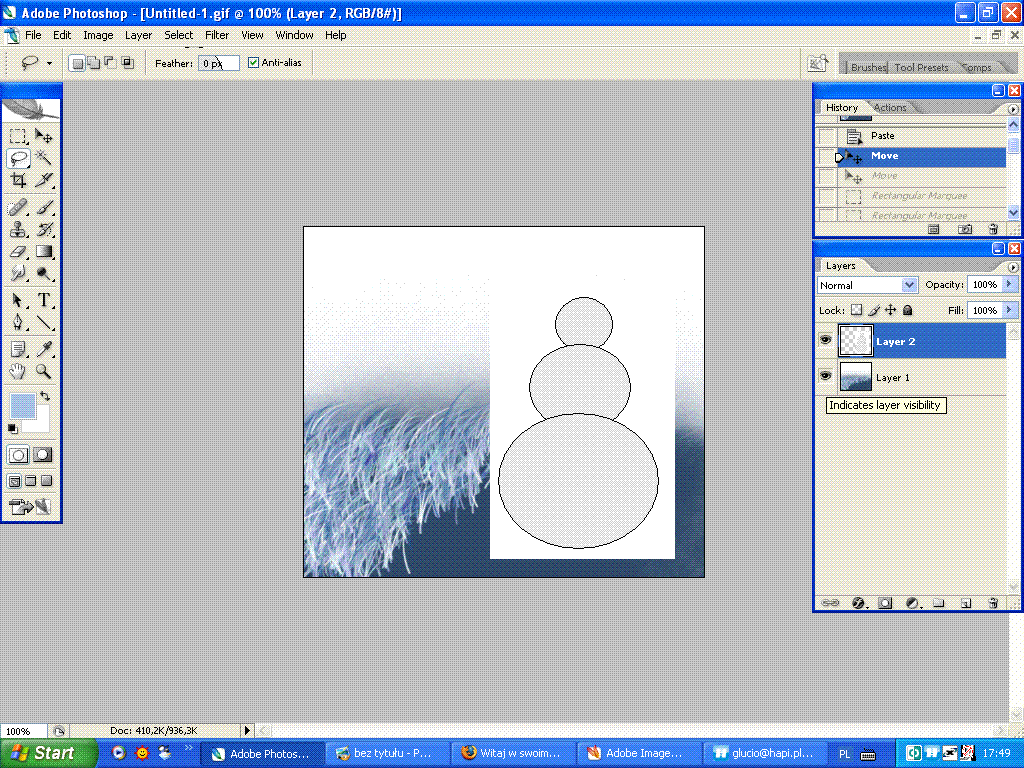
Task: Select the Healing Brush tool
Action: (x=18, y=208)
